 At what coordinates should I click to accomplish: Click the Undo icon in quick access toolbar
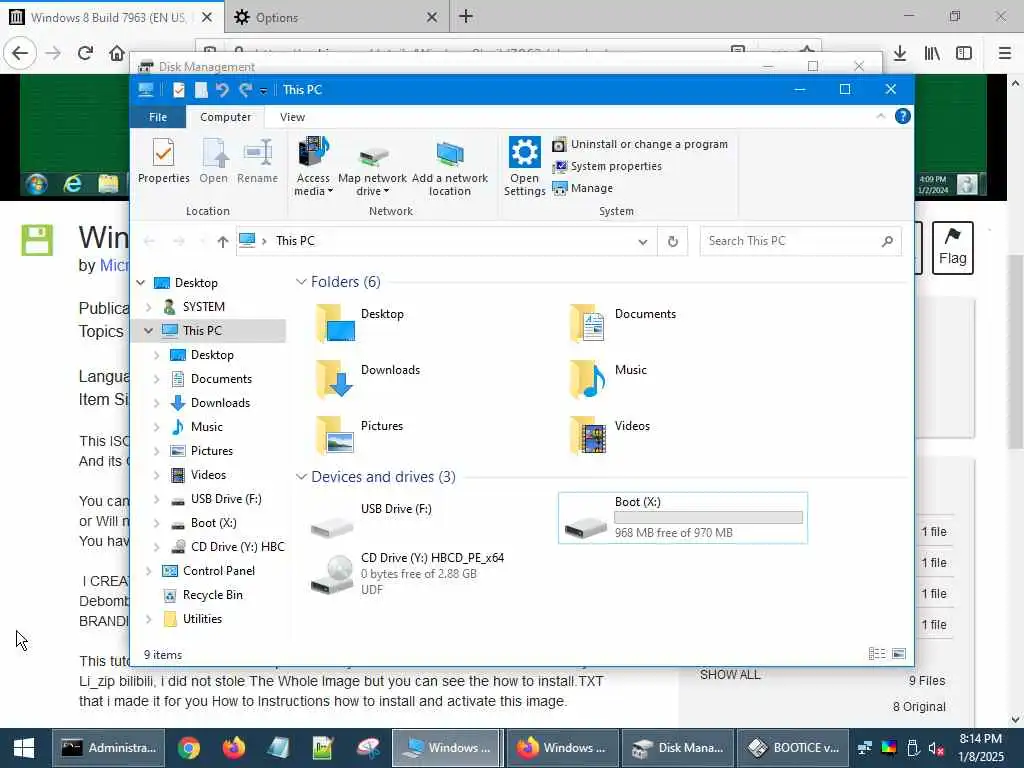tap(222, 89)
